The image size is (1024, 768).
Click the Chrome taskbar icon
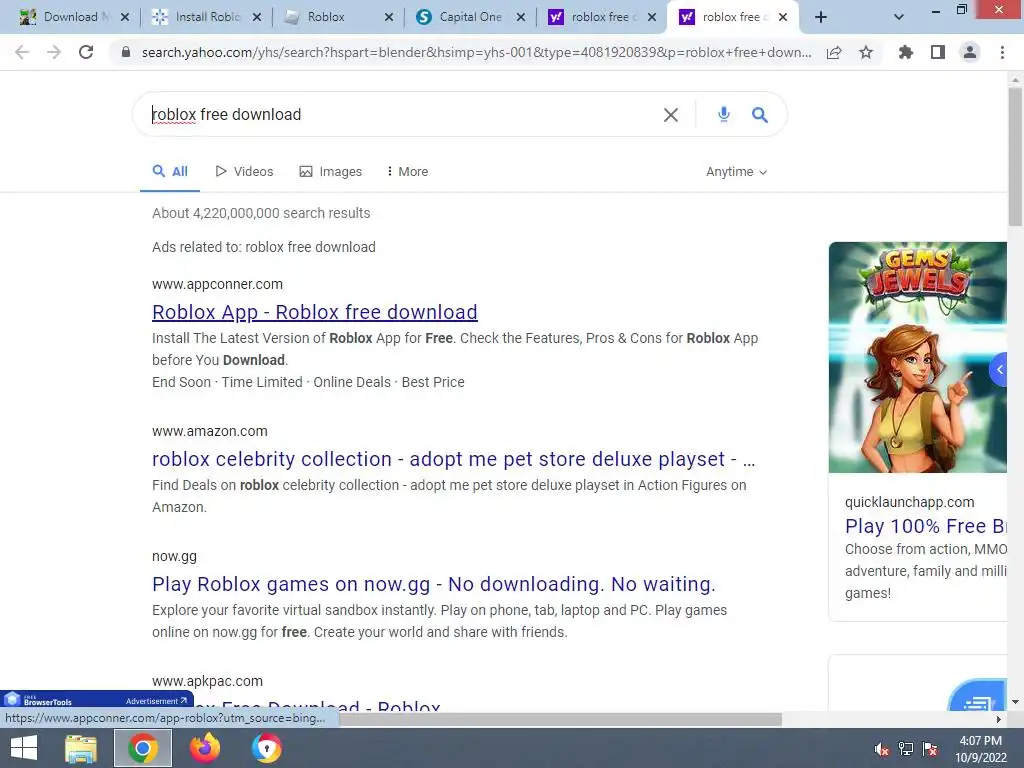click(x=143, y=748)
